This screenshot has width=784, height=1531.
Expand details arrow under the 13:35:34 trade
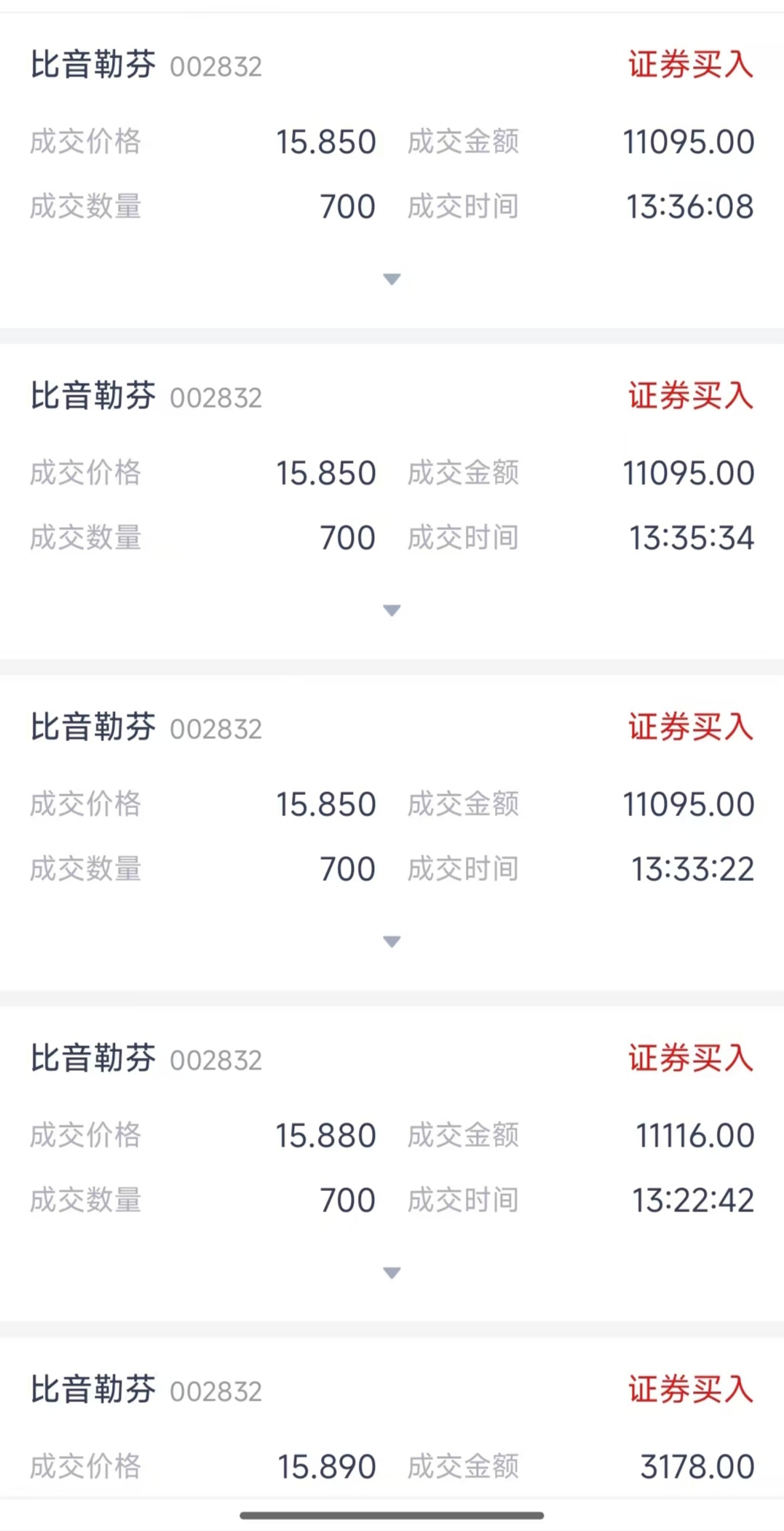392,610
